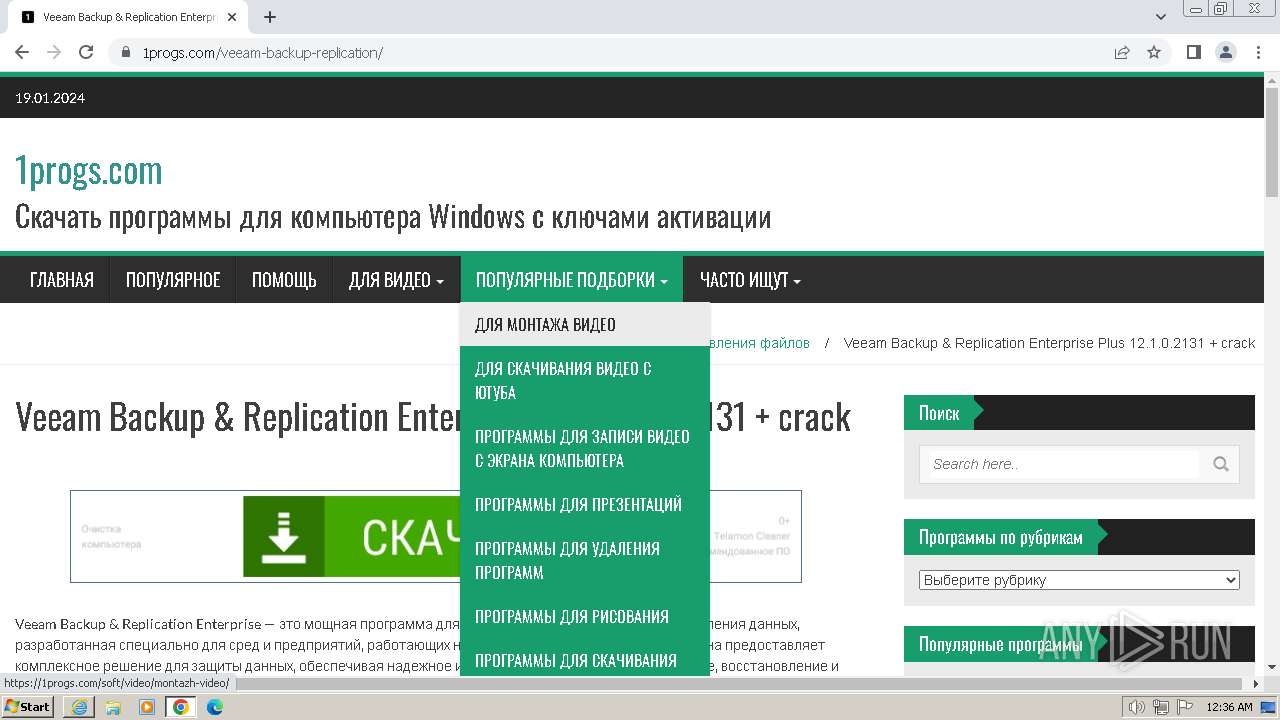The width and height of the screenshot is (1280, 720).
Task: Open the Chrome profile avatar
Action: [x=1225, y=52]
